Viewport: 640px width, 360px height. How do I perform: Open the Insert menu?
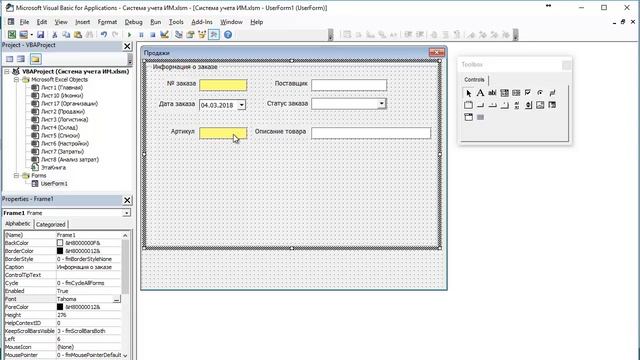[82, 22]
